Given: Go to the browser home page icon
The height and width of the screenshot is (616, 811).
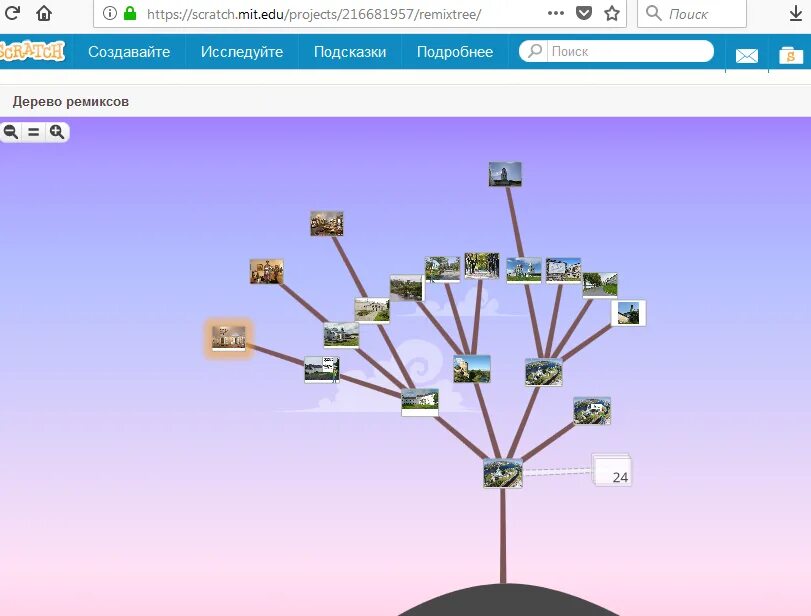Looking at the screenshot, I should [44, 13].
